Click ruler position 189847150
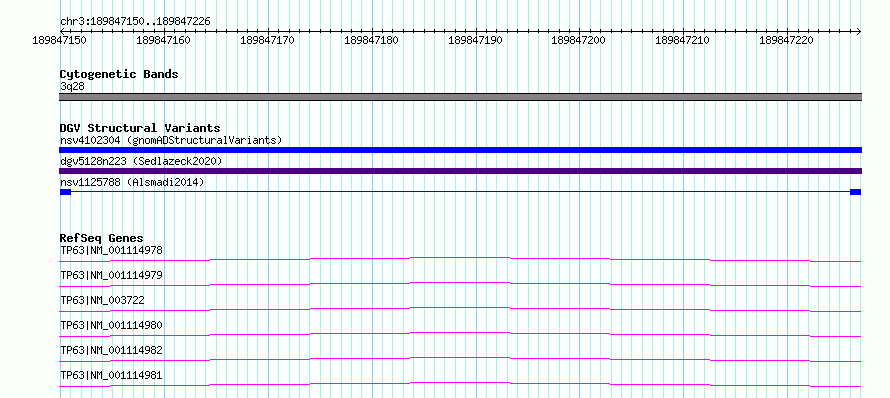Viewport: 890px width, 398px height. coord(60,40)
